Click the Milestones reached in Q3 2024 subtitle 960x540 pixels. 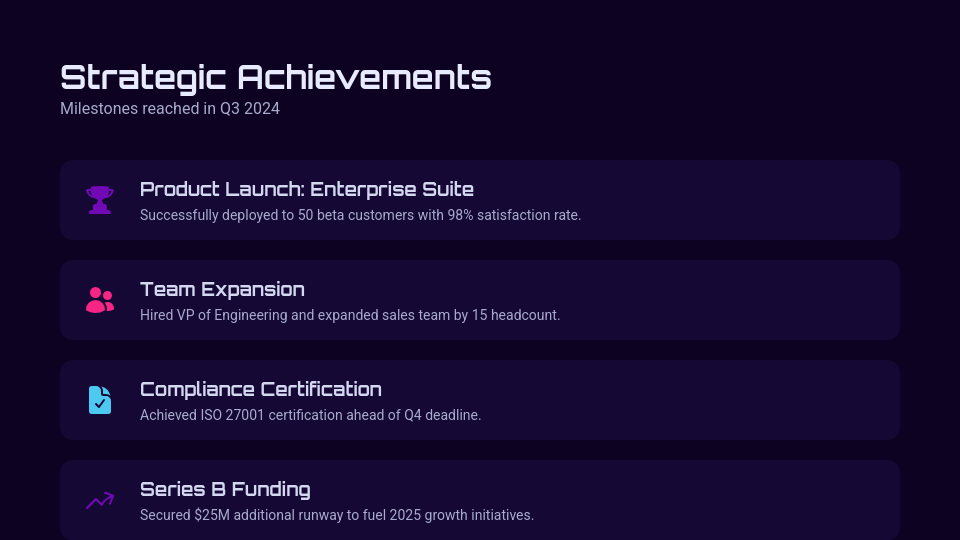(170, 108)
